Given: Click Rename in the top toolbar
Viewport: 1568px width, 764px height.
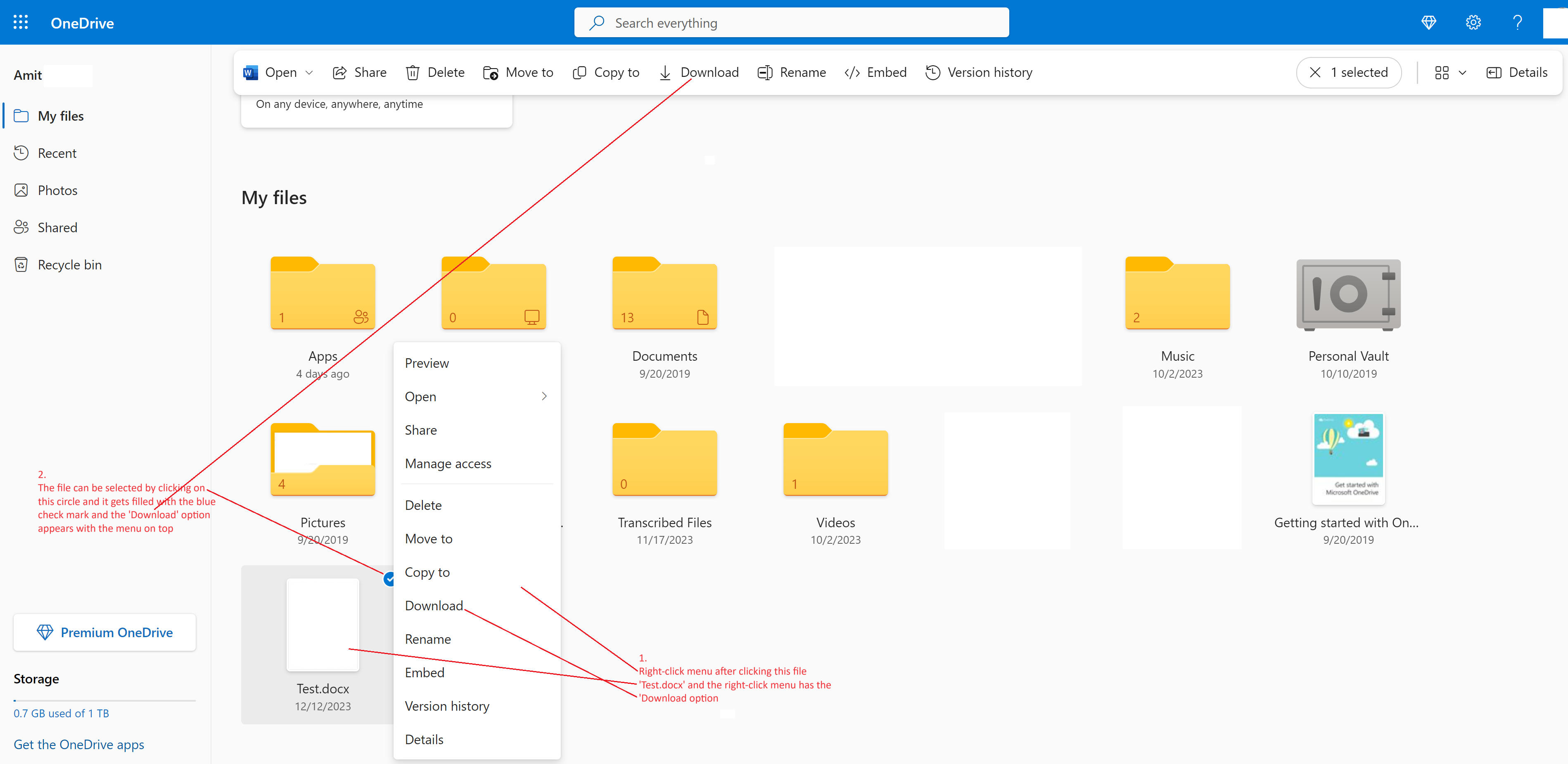Looking at the screenshot, I should click(x=791, y=72).
